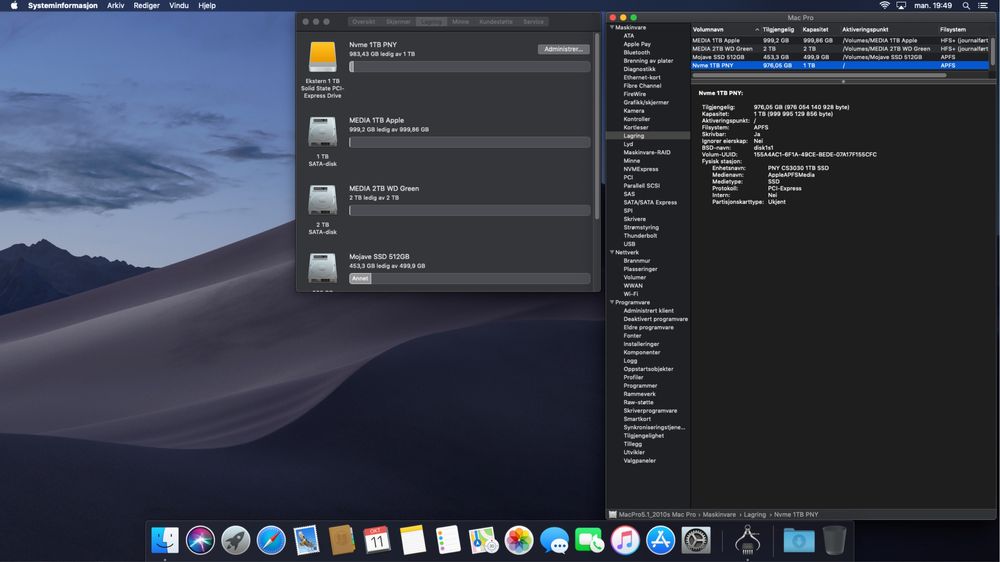This screenshot has width=1000, height=562.
Task: Click Tilgjengelig column header
Action: click(x=778, y=29)
